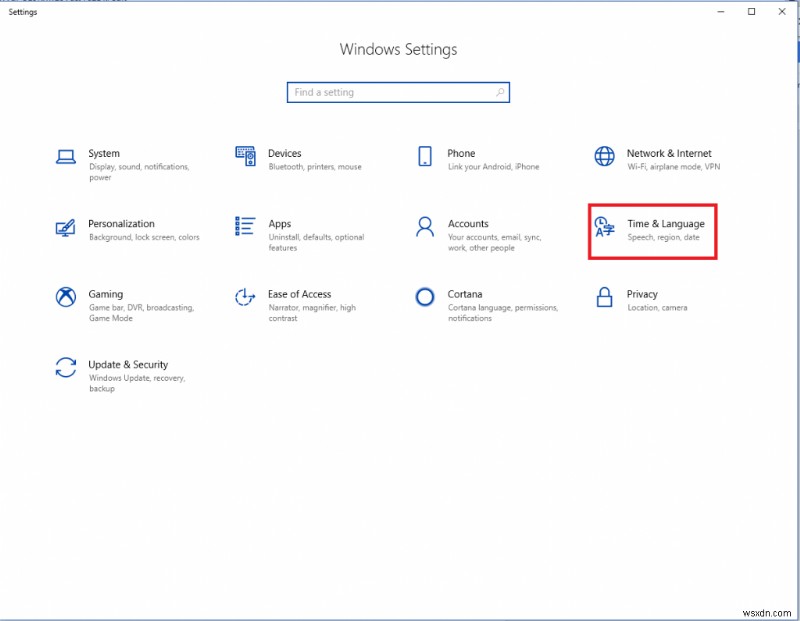Open Ease of Access label
Screen dimensions: 800x621
[x=299, y=294]
